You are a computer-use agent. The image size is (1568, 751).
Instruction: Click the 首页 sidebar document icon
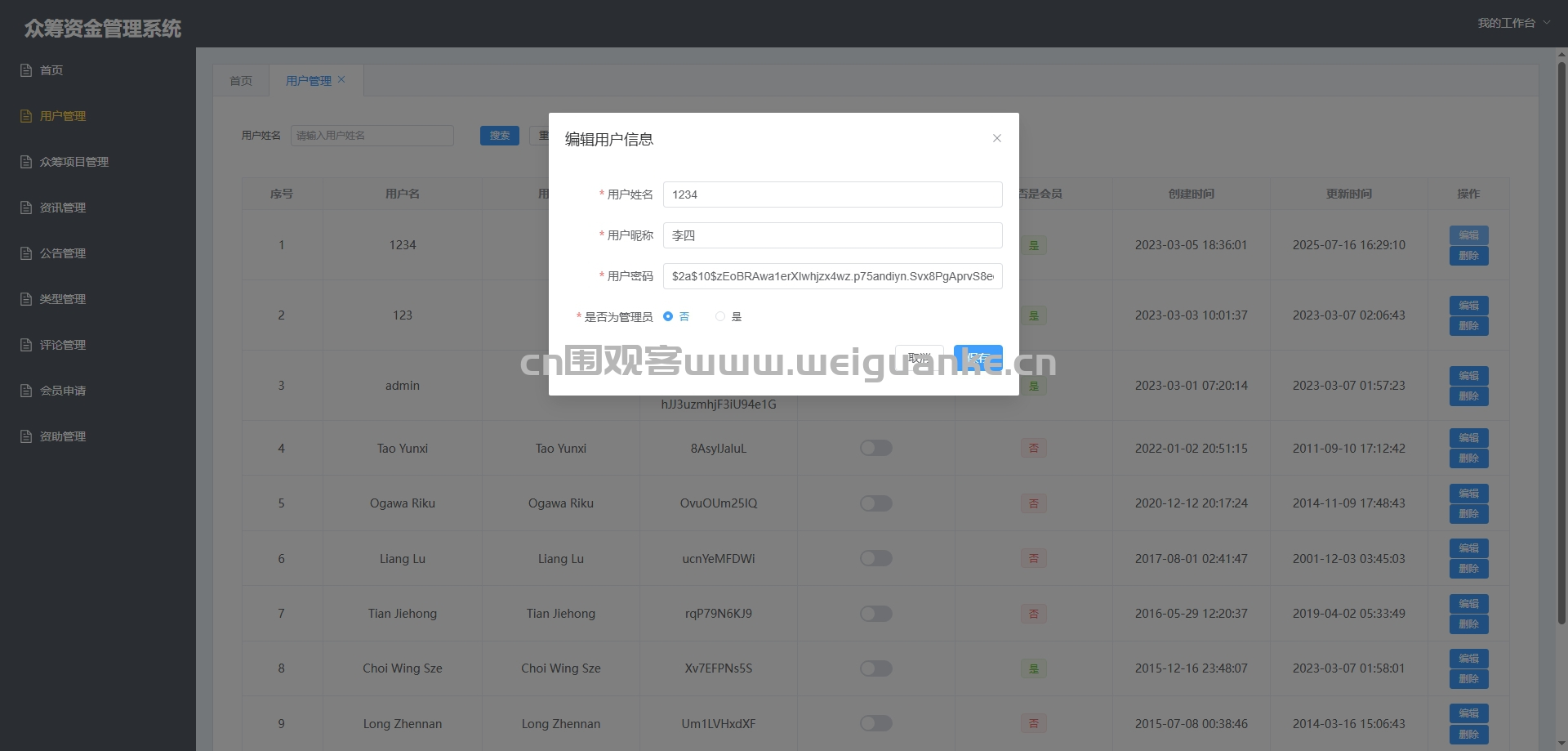pyautogui.click(x=26, y=70)
